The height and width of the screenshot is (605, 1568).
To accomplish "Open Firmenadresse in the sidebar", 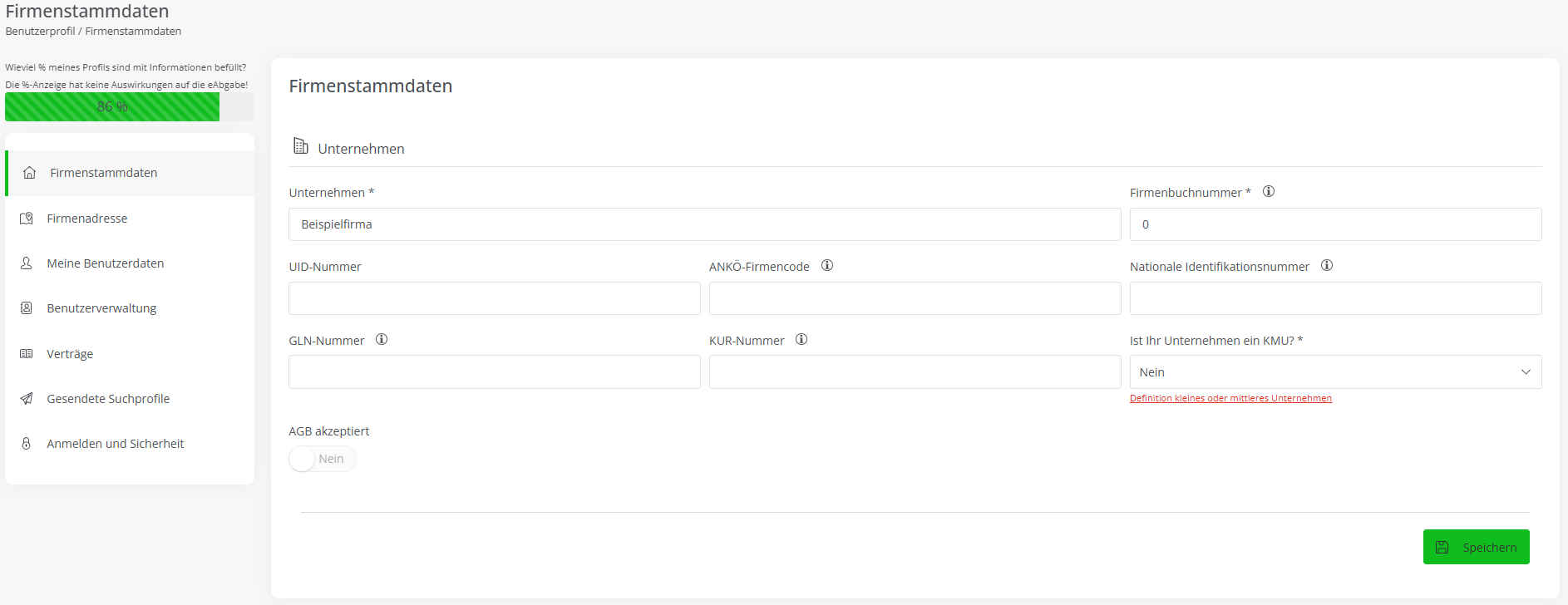I will [x=87, y=219].
